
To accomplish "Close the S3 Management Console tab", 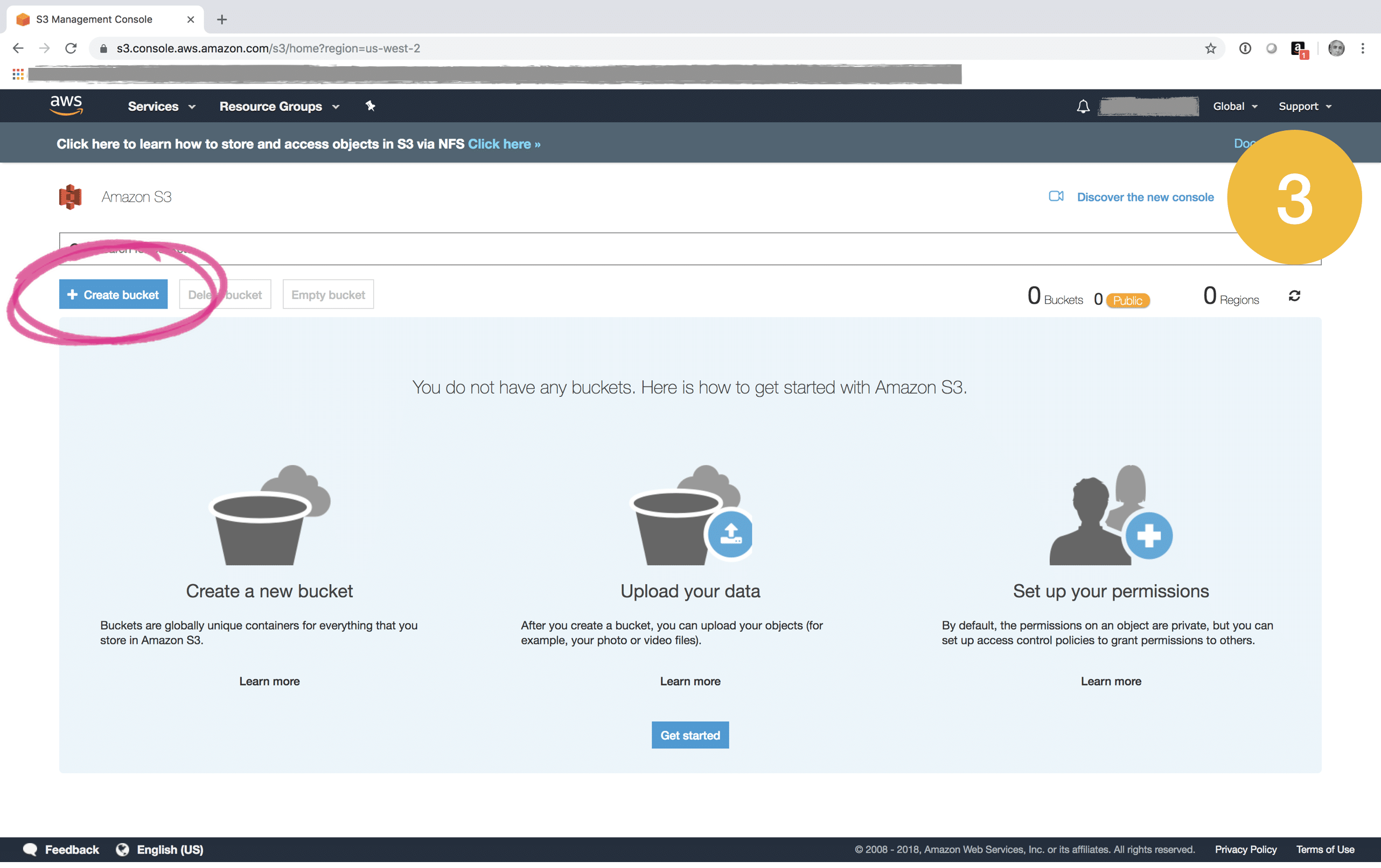I will [x=191, y=19].
